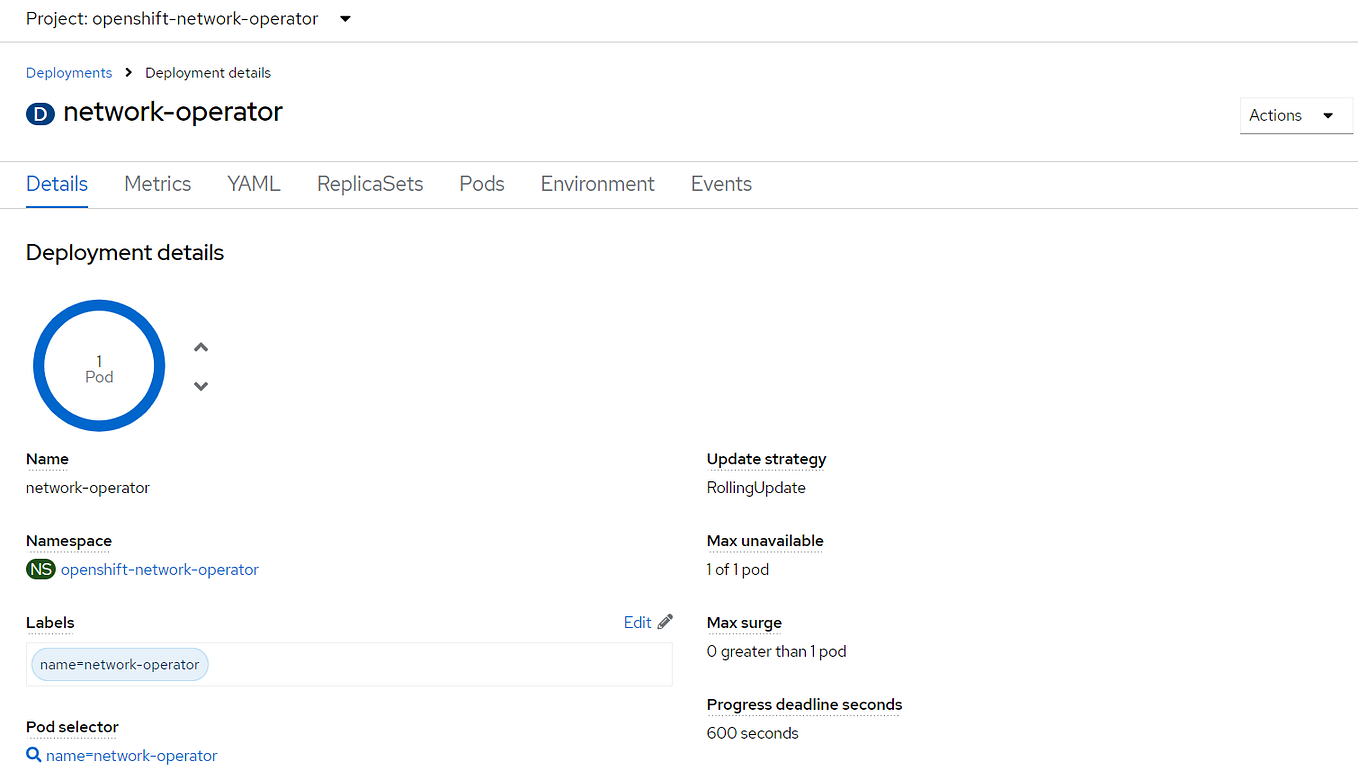Switch to the Pods tab

point(481,184)
